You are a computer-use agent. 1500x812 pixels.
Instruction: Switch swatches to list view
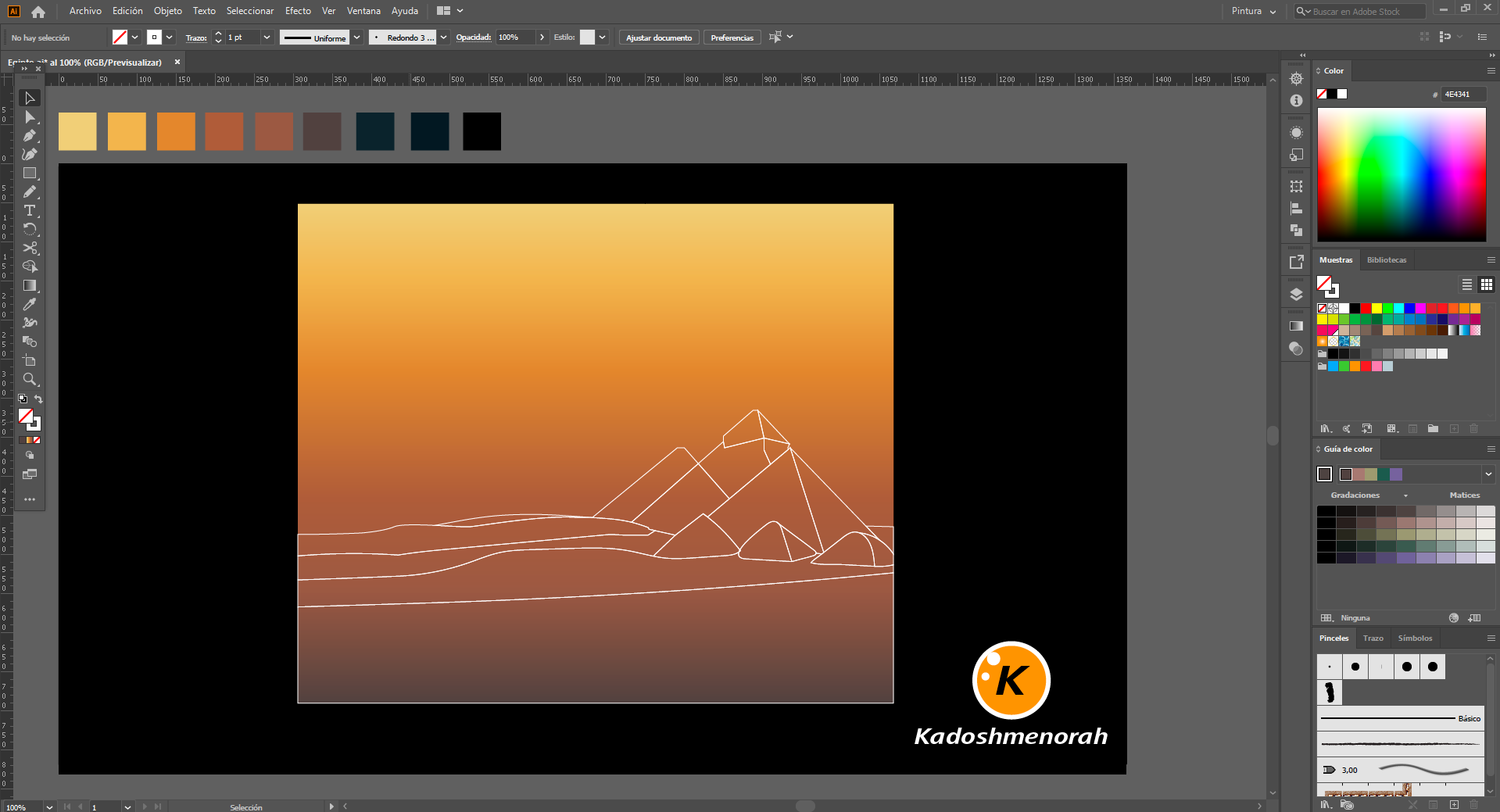(1467, 284)
